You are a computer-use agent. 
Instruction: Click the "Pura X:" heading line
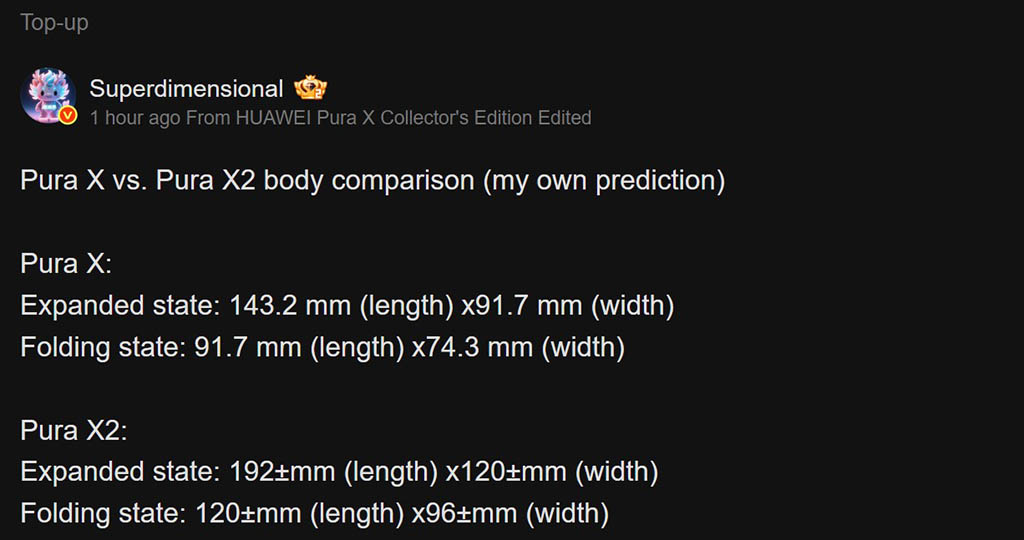pos(66,264)
